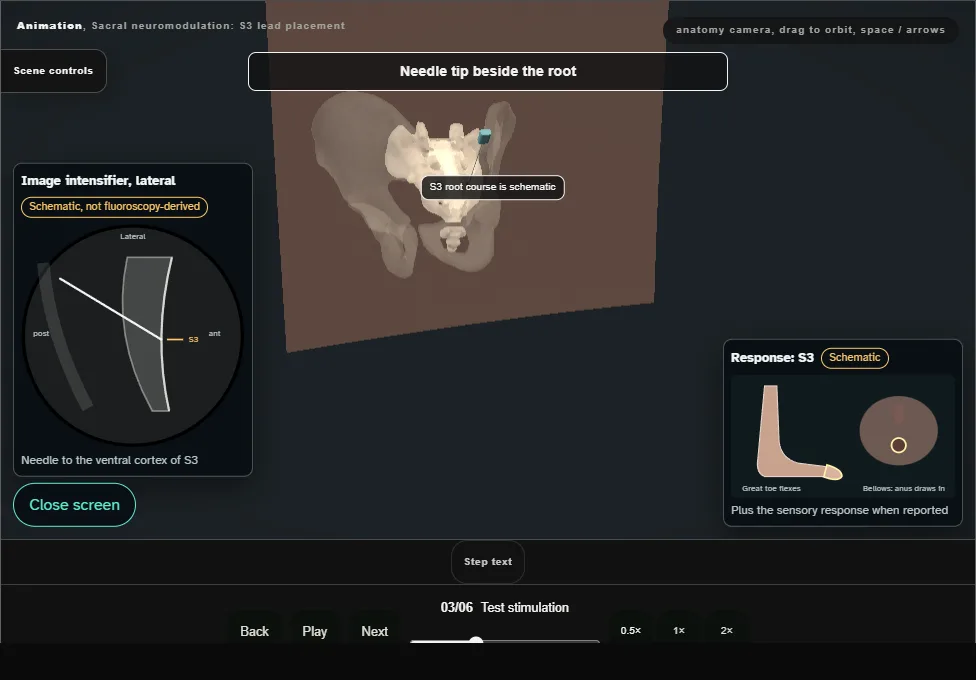
Task: Click the 'S3 root course is schematic' label
Action: (x=492, y=187)
